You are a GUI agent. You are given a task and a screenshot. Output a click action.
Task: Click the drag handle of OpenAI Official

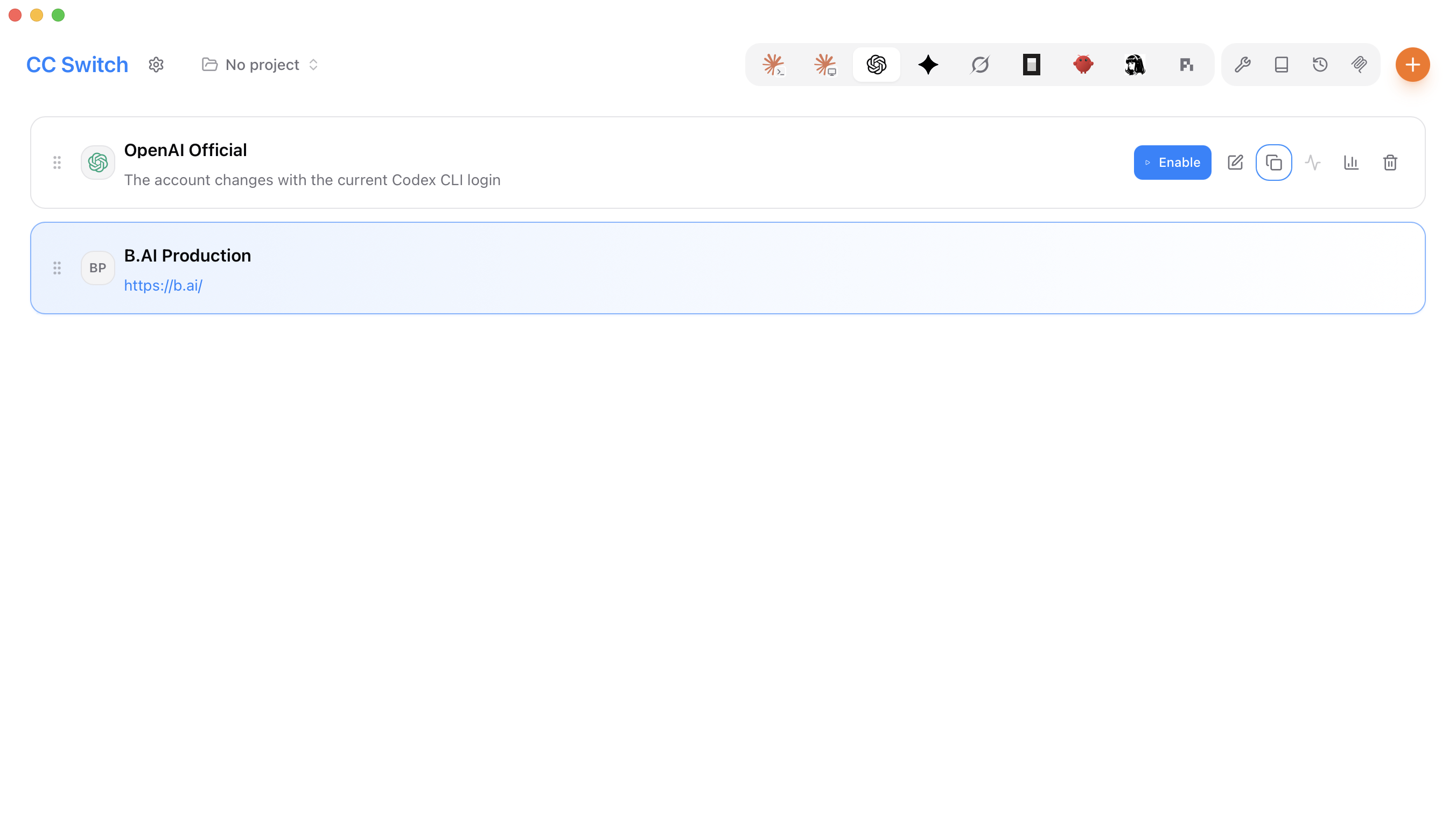pyautogui.click(x=57, y=163)
